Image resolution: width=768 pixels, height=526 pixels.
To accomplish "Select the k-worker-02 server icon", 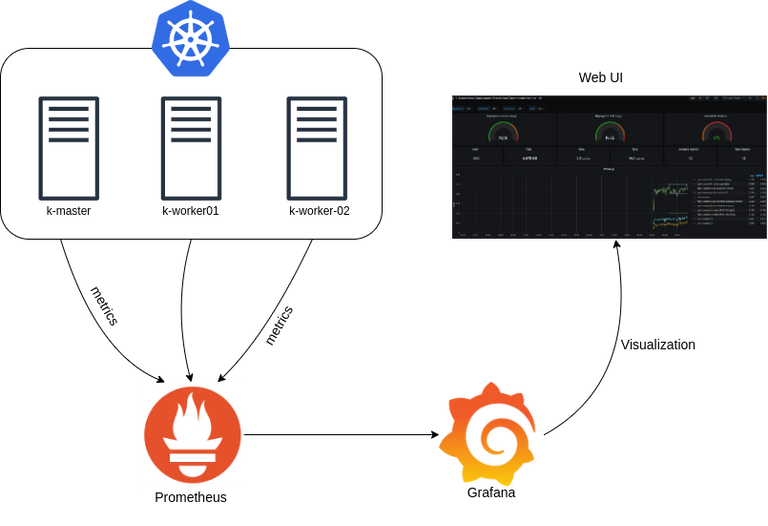I will pyautogui.click(x=317, y=148).
